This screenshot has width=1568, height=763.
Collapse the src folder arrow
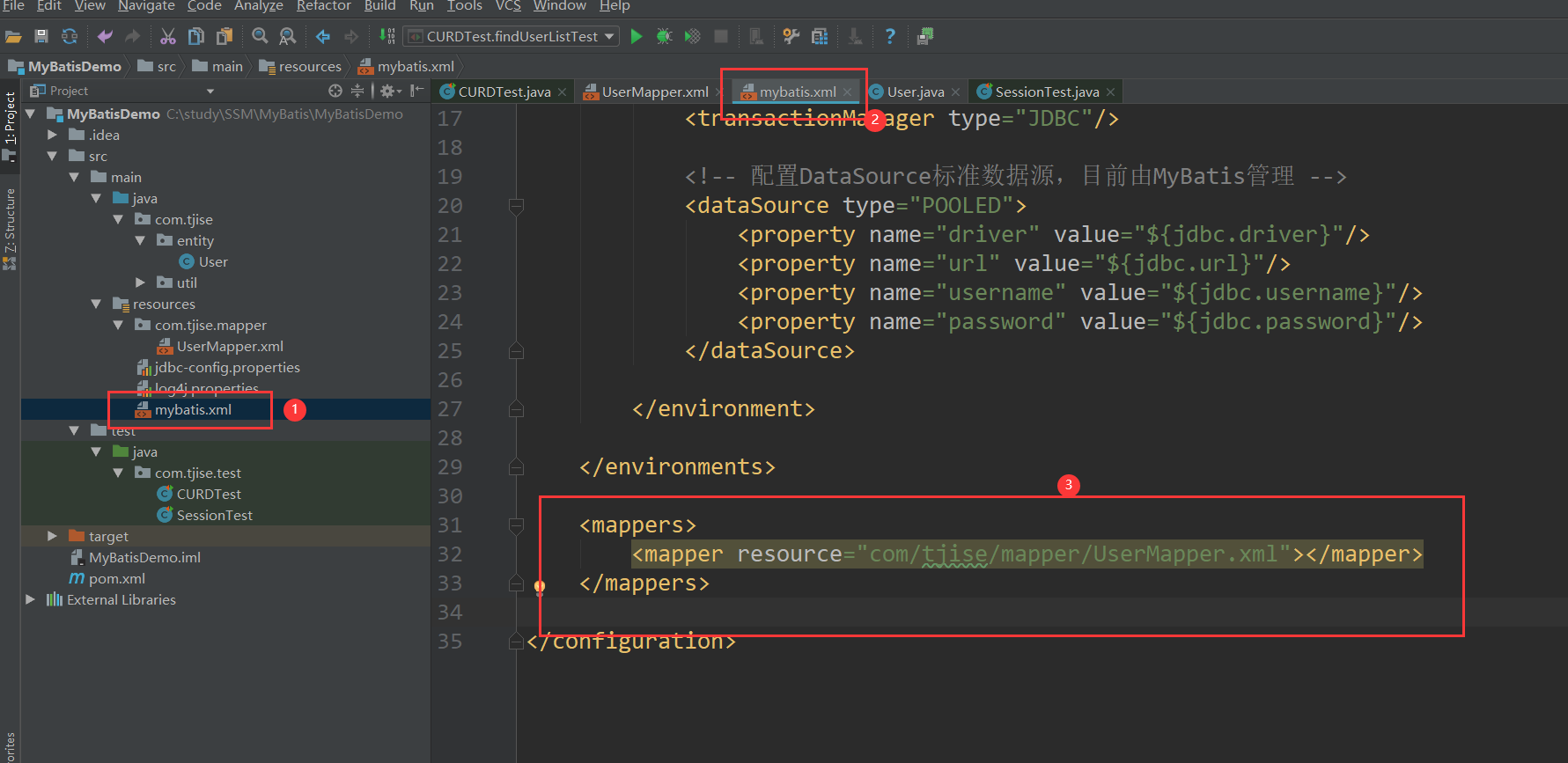pos(53,156)
